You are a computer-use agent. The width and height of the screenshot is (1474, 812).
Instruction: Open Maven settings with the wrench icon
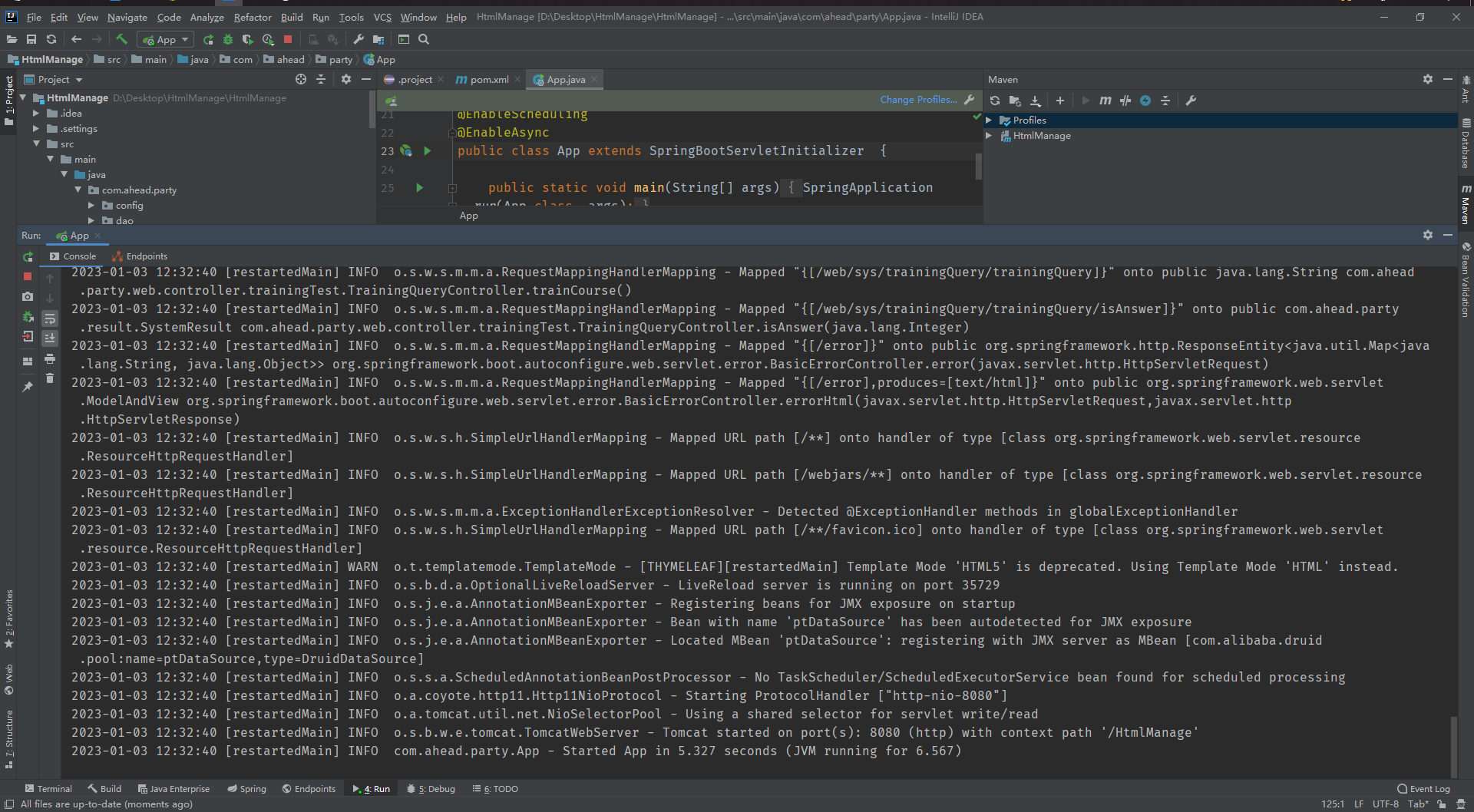pyautogui.click(x=1191, y=101)
